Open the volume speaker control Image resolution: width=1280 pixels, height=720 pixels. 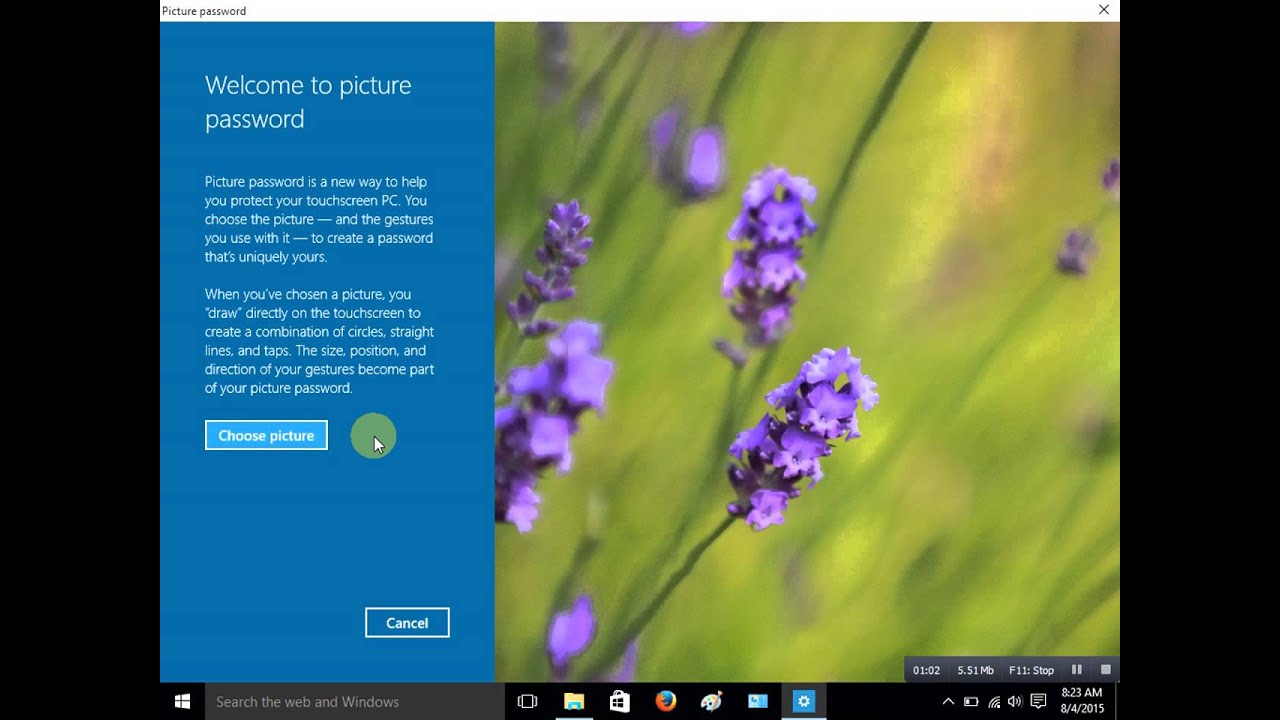click(x=1016, y=701)
